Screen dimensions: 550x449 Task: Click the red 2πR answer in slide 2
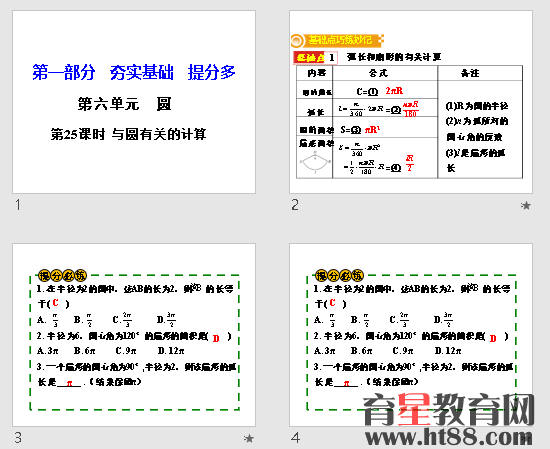coord(394,91)
